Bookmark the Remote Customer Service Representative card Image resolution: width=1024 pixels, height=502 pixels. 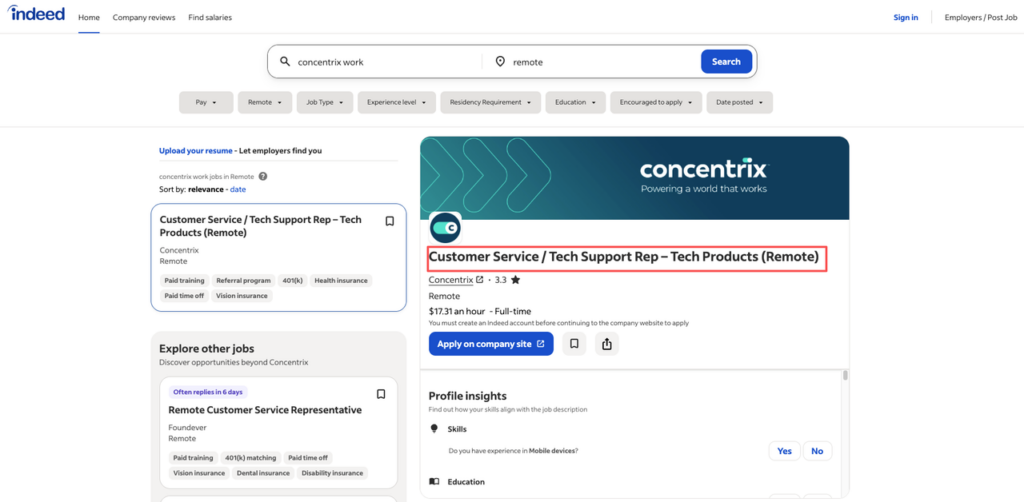(x=381, y=394)
